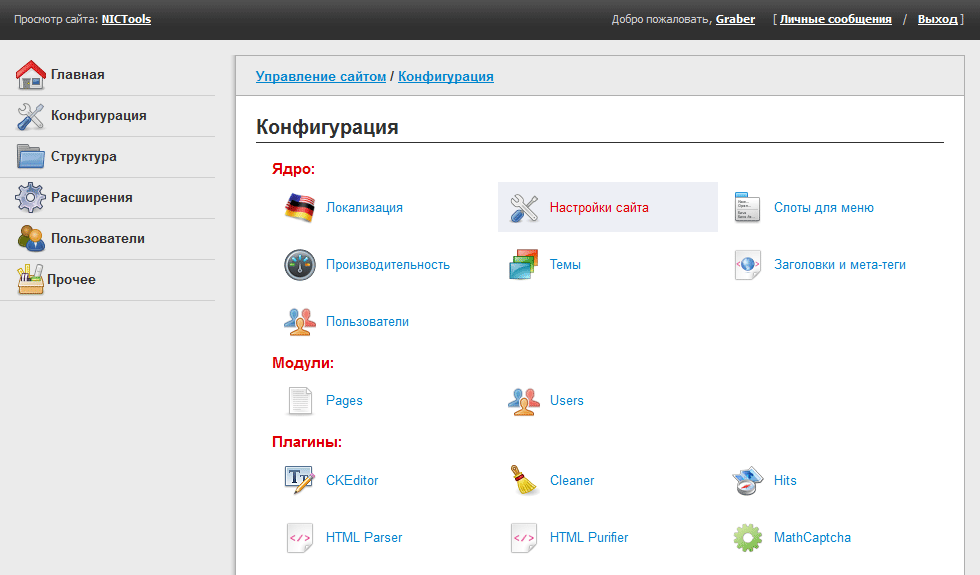This screenshot has height=575, width=980.
Task: Click the Hits compass icon
Action: (x=748, y=480)
